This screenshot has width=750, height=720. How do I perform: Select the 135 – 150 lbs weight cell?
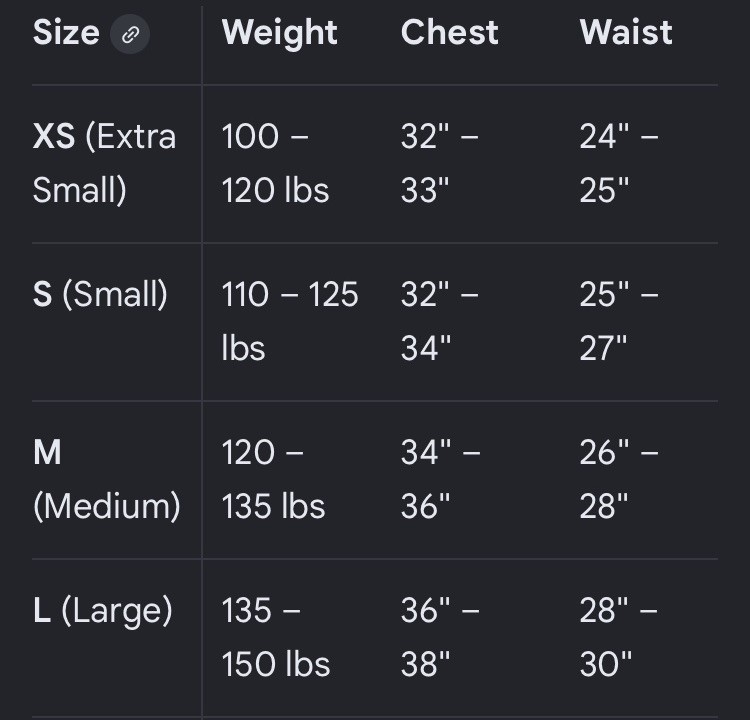[x=276, y=637]
